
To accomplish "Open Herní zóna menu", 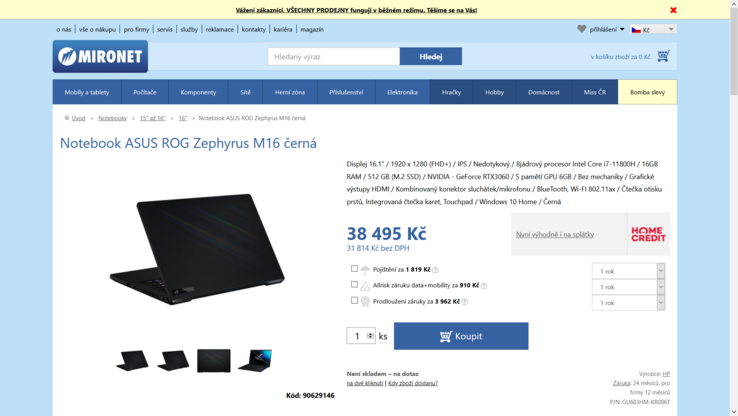I will click(290, 92).
